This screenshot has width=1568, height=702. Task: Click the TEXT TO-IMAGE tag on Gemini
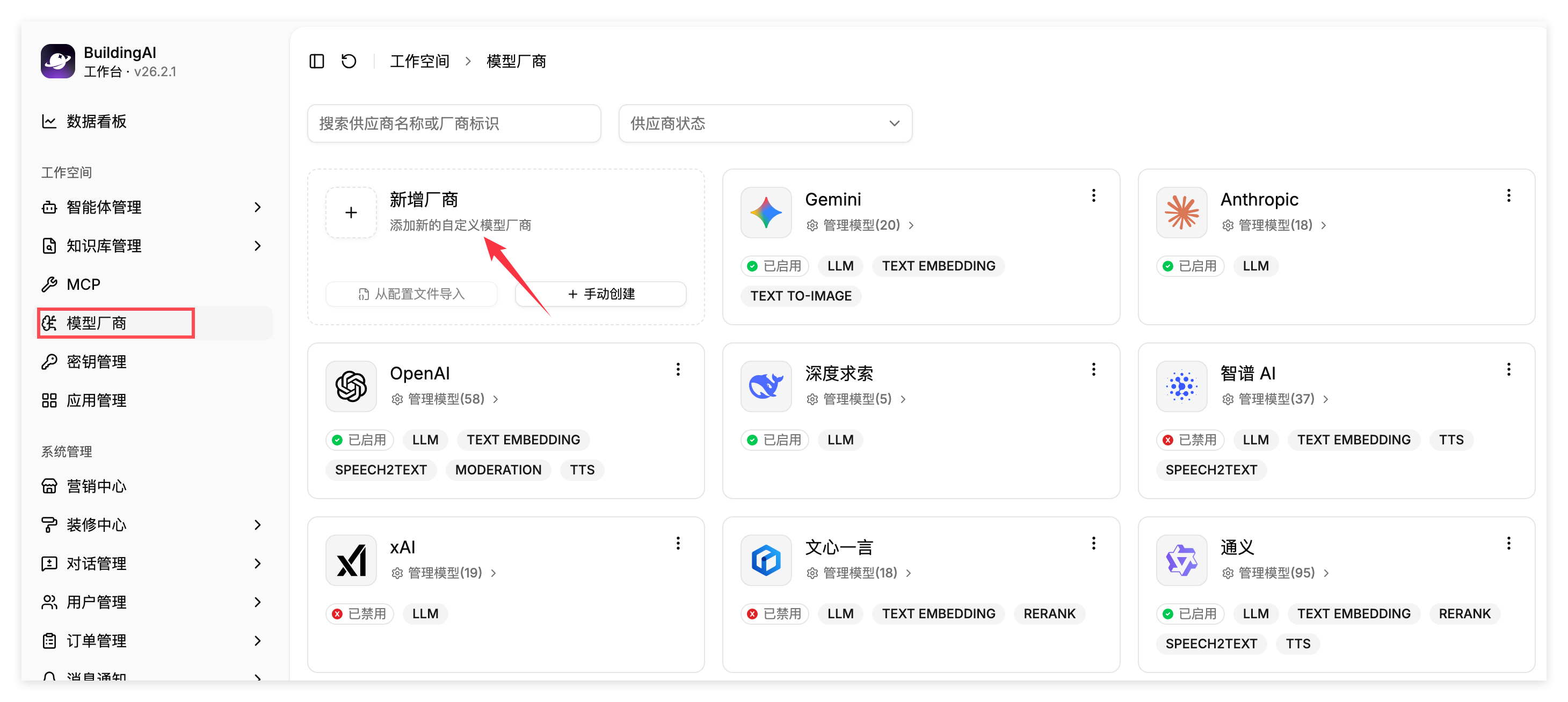coord(801,296)
